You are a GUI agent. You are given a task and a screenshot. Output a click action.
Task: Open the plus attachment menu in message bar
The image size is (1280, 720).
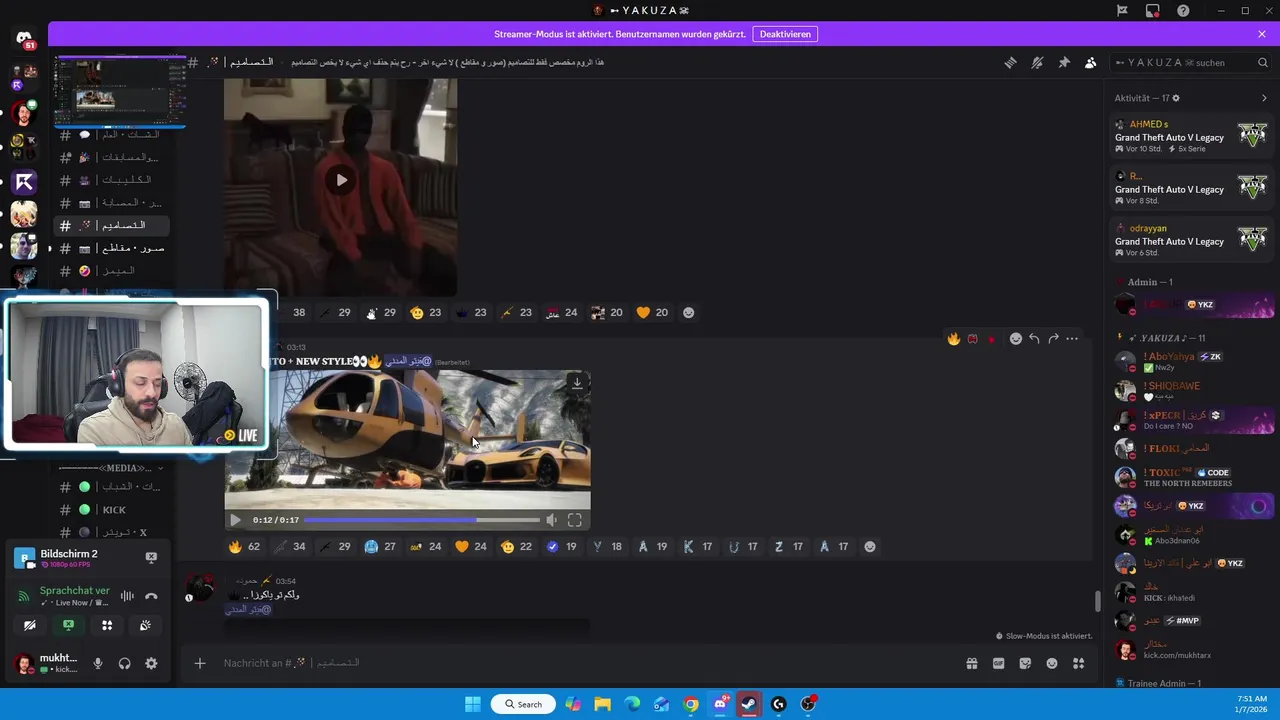point(199,663)
